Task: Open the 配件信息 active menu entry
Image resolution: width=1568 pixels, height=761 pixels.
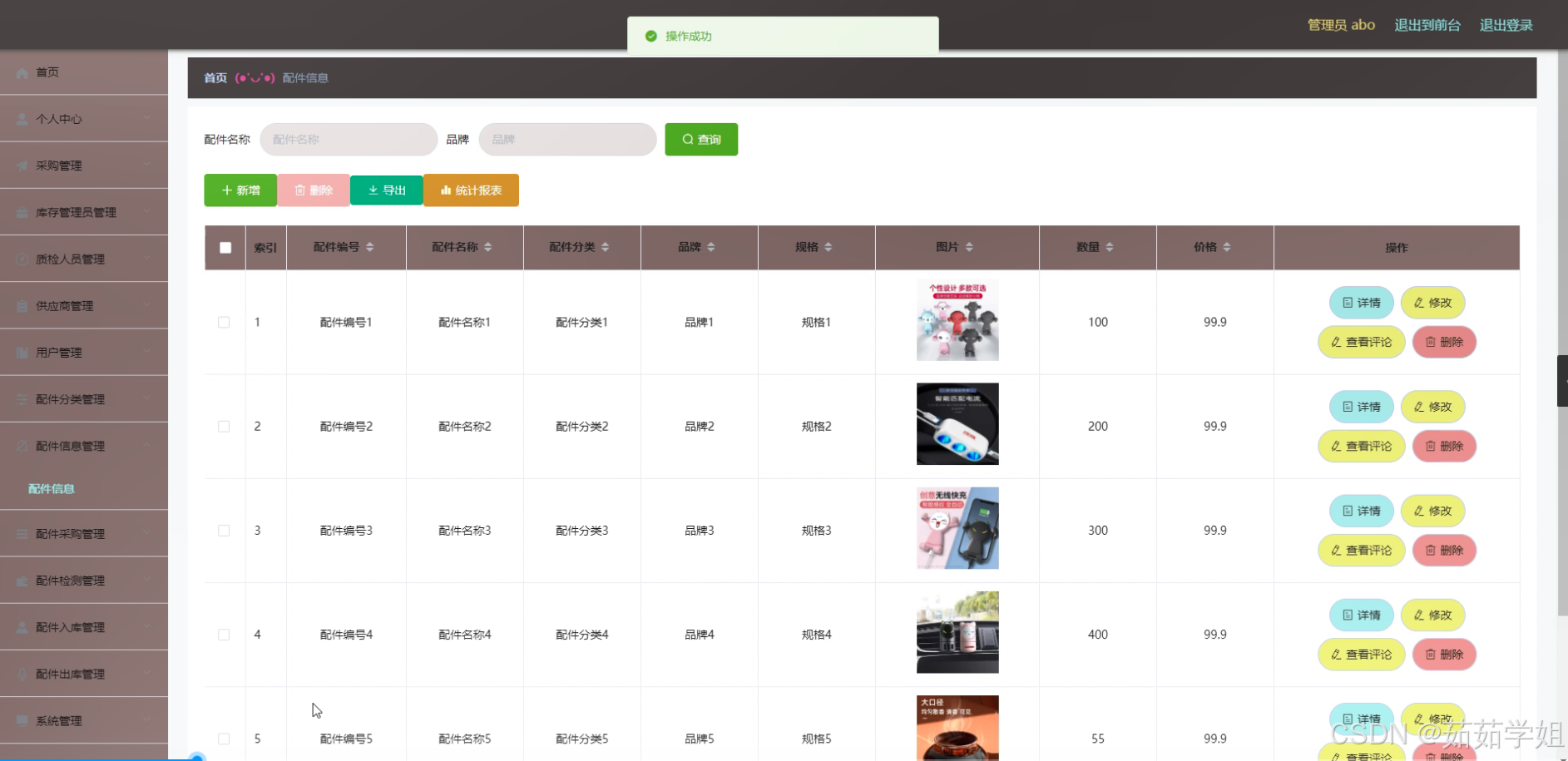Action: (52, 488)
